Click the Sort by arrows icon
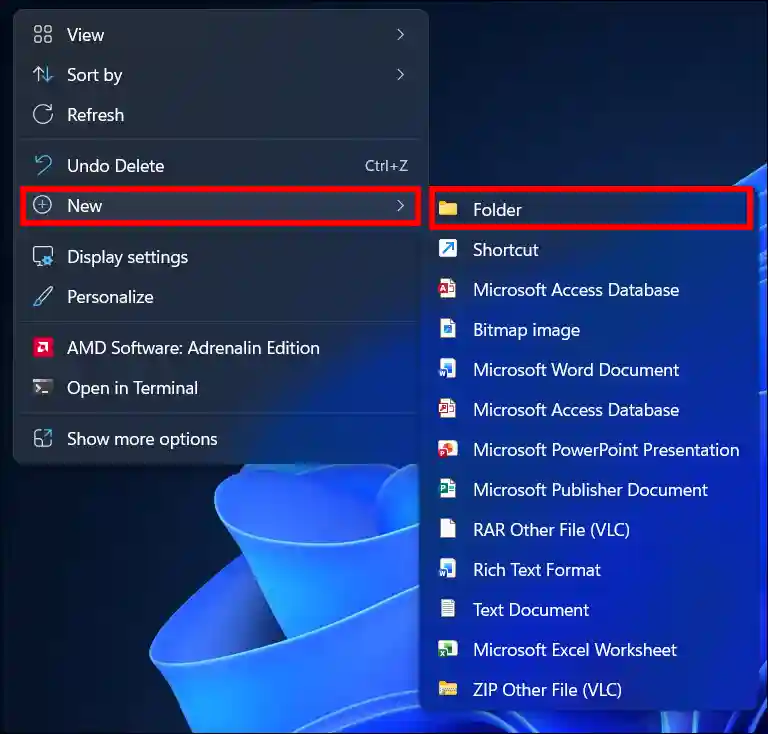Image resolution: width=768 pixels, height=734 pixels. (x=43, y=74)
